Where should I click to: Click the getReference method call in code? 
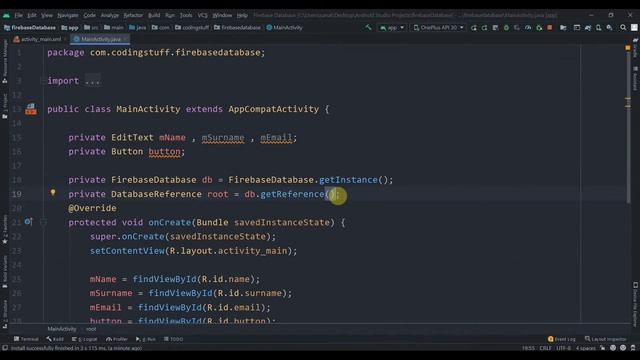pyautogui.click(x=292, y=194)
